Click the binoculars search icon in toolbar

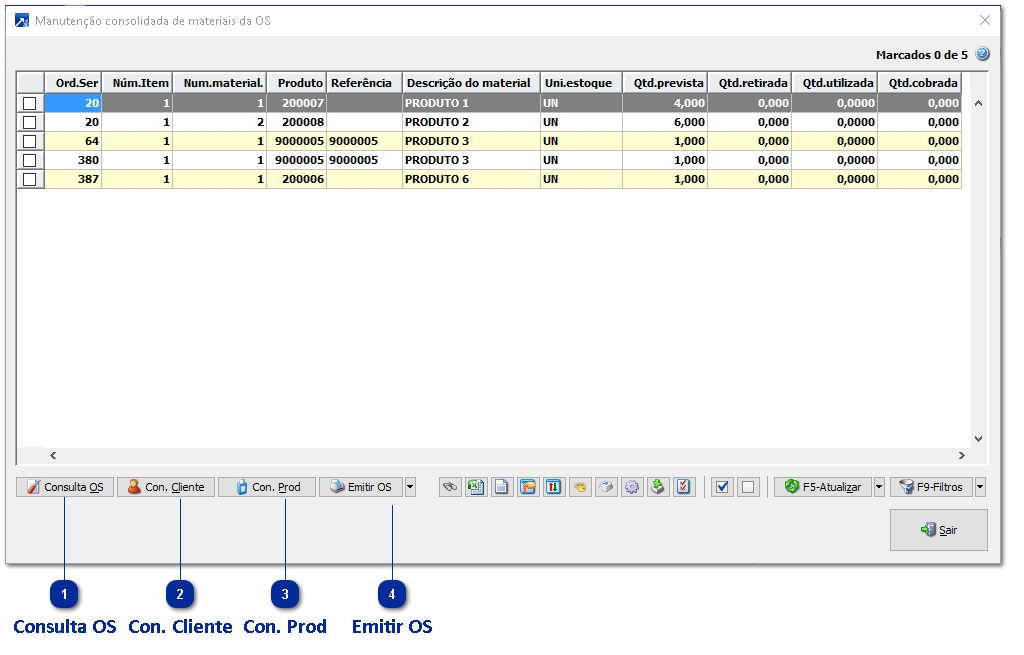point(450,487)
